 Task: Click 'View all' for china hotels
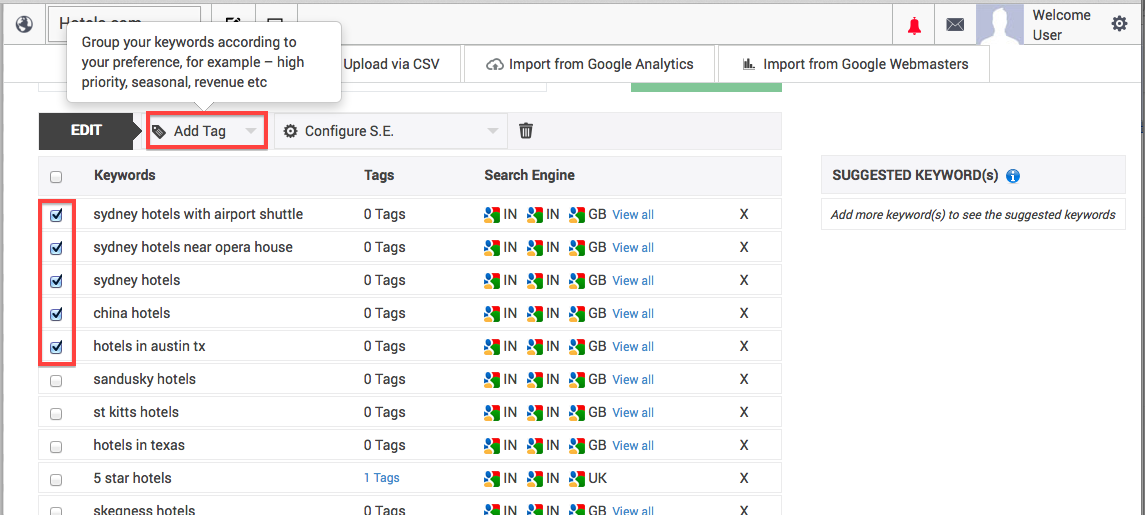633,314
